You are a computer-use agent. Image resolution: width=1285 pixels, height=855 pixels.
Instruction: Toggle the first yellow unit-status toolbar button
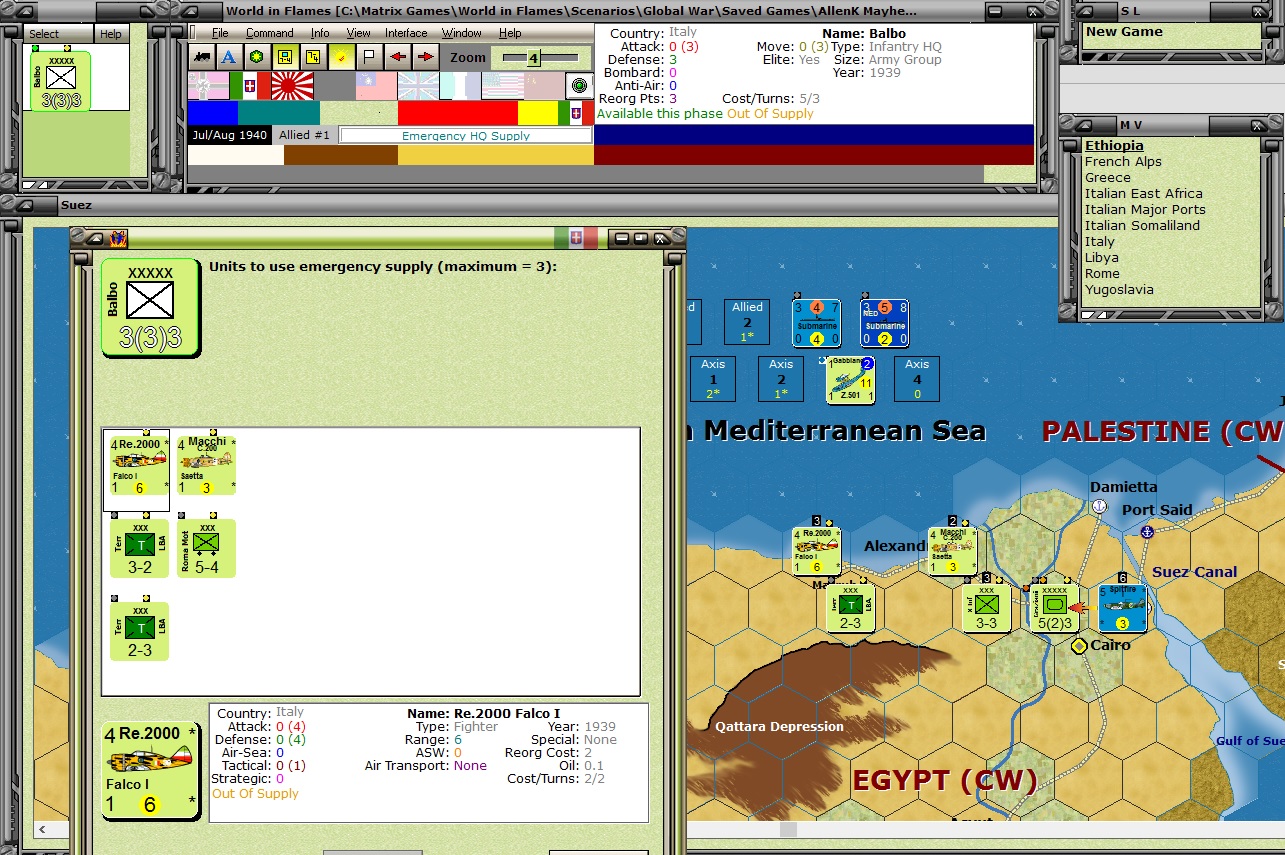point(285,57)
